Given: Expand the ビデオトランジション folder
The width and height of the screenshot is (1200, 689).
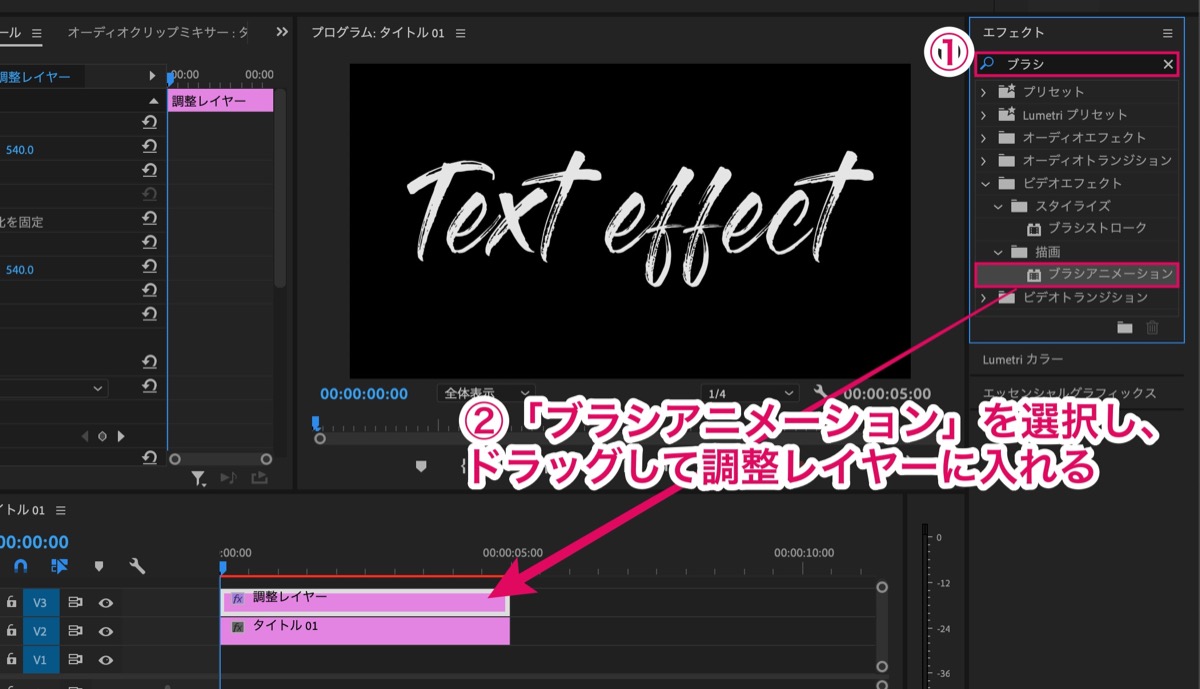Looking at the screenshot, I should coord(983,297).
